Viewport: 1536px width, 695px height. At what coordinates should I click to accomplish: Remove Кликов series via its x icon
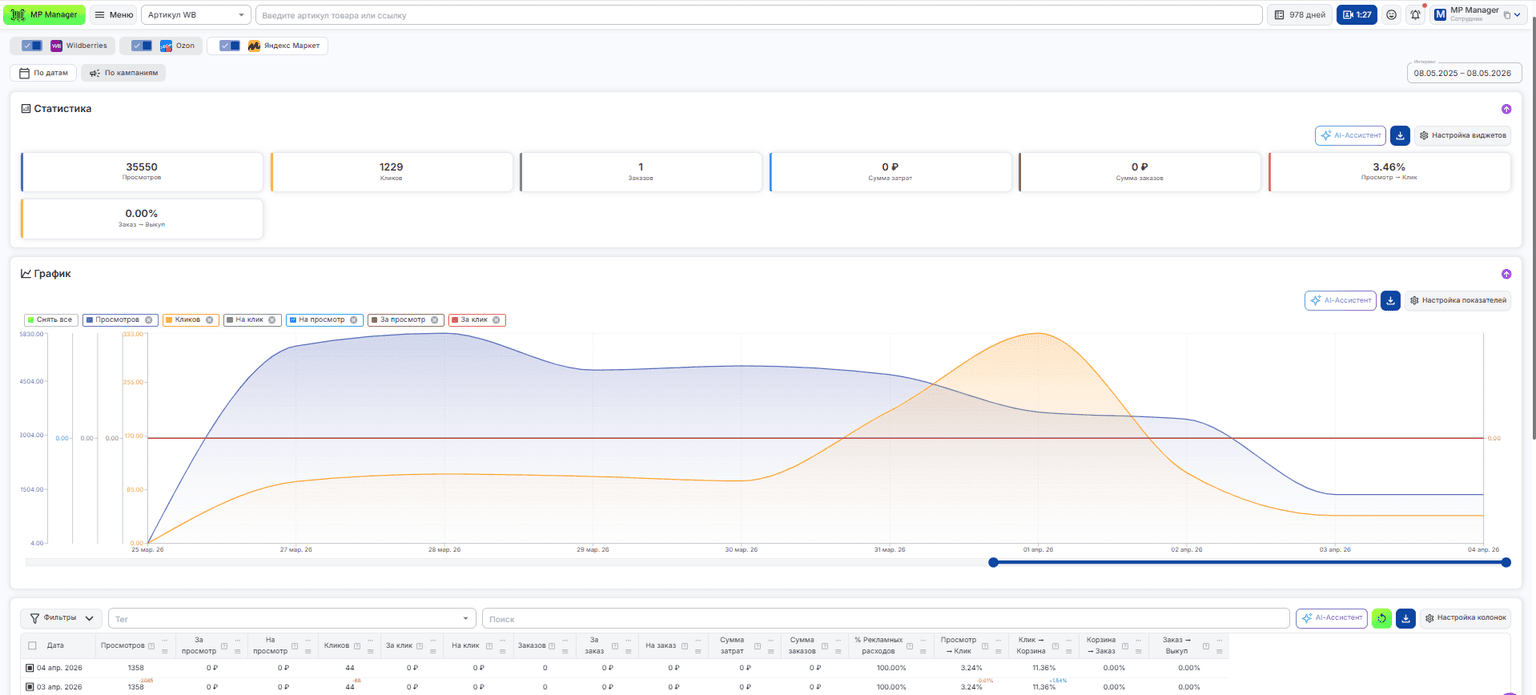coord(211,320)
